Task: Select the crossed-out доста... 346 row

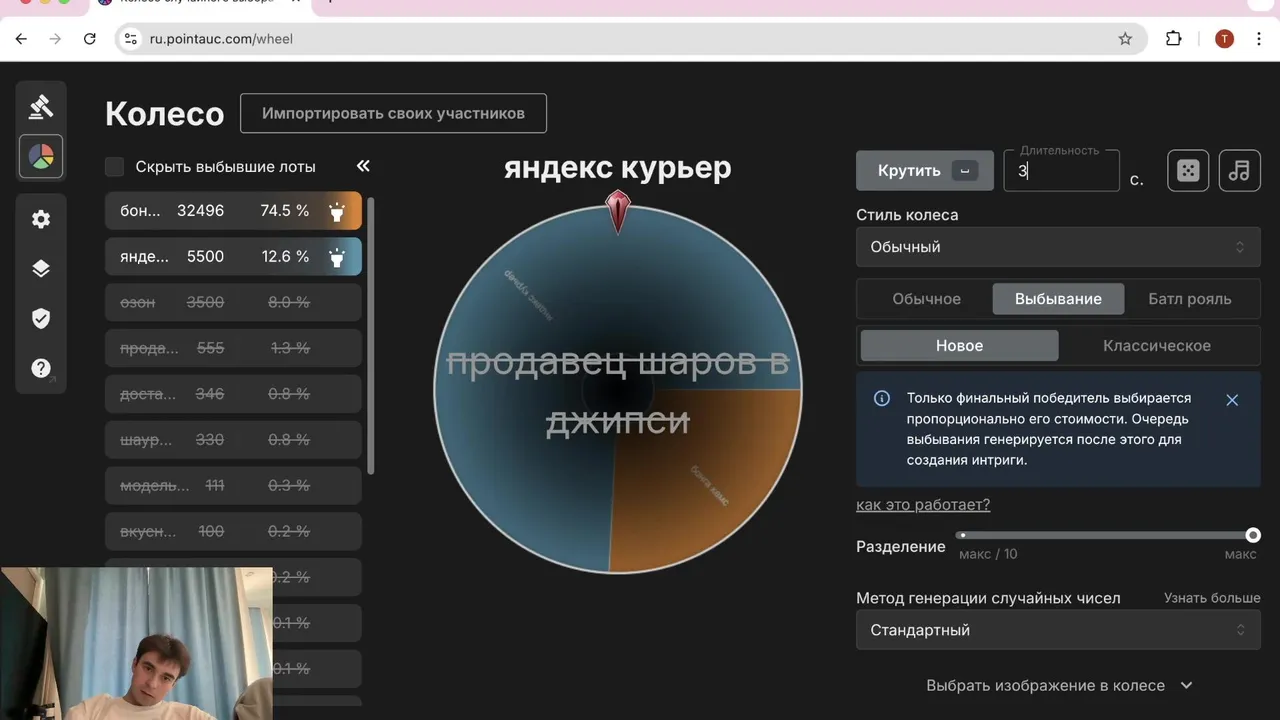Action: [x=233, y=394]
